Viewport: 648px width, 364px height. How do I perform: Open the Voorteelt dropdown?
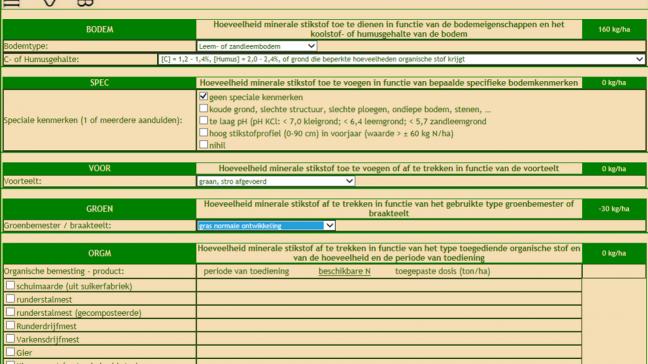point(276,181)
